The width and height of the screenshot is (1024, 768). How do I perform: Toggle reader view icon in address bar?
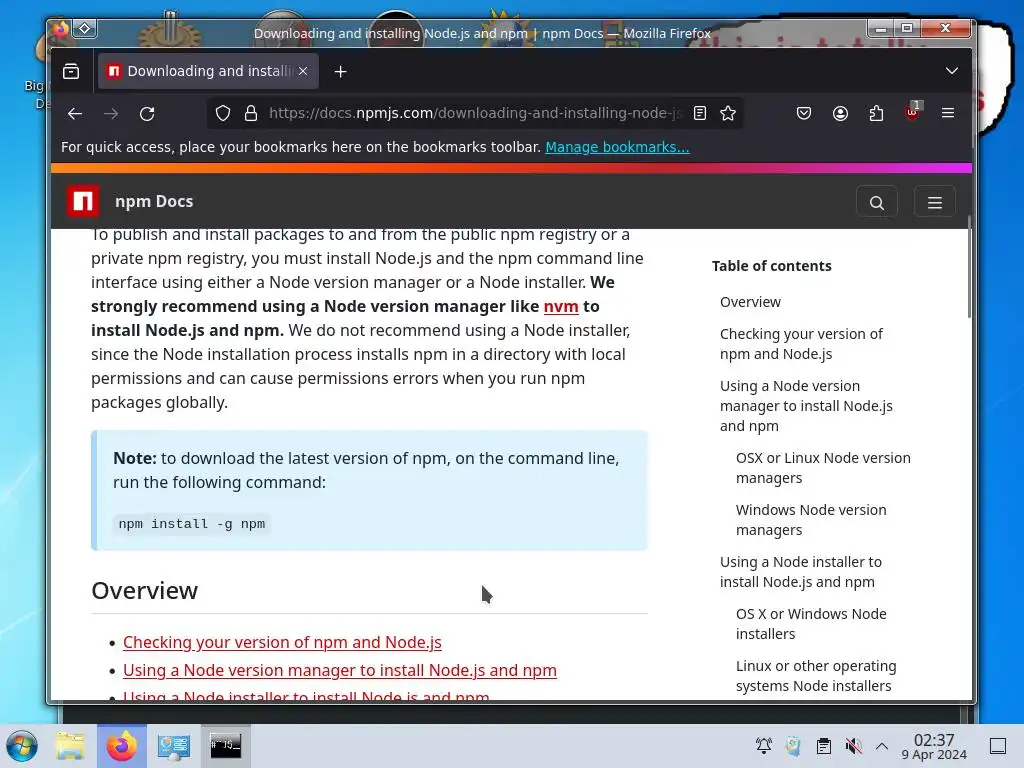pyautogui.click(x=699, y=113)
